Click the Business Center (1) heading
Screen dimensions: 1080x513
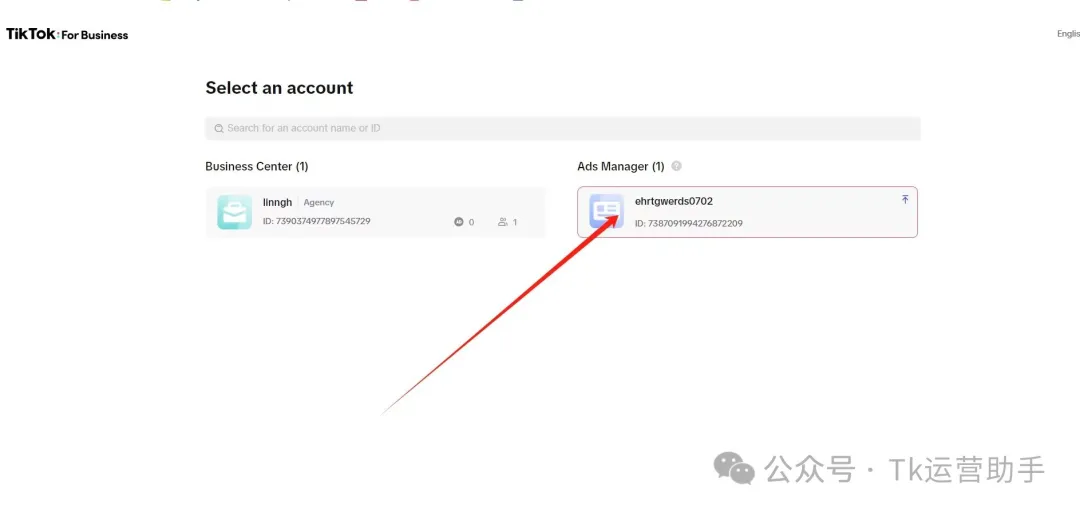256,166
